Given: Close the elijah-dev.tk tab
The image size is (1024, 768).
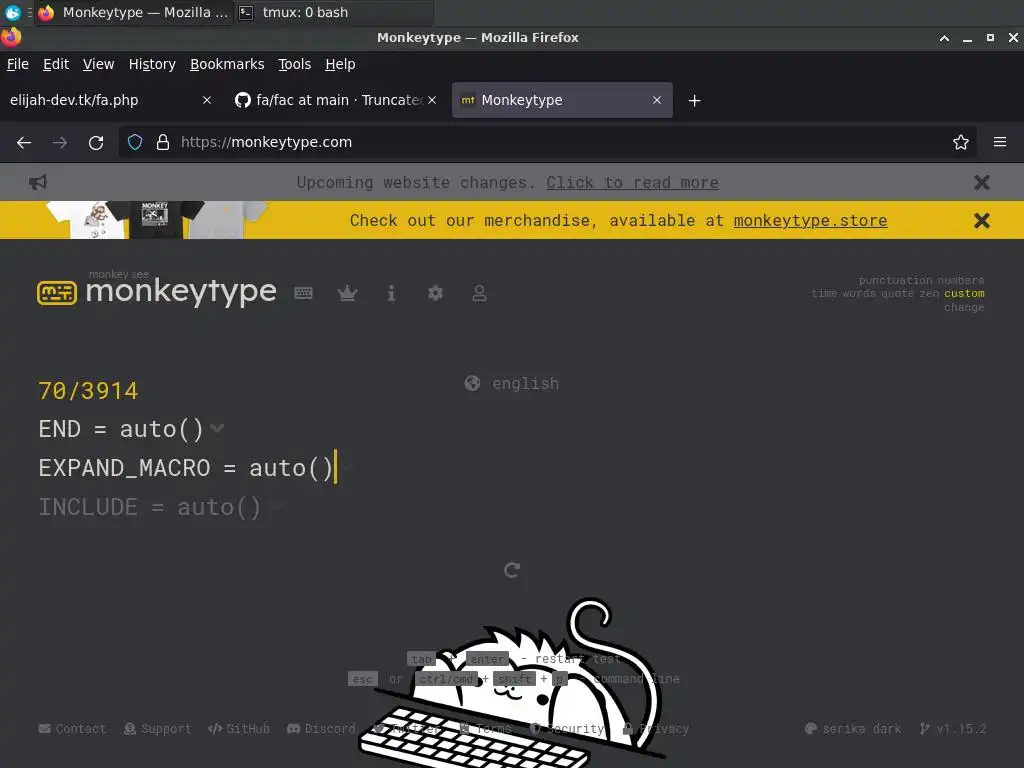Looking at the screenshot, I should click(x=207, y=100).
